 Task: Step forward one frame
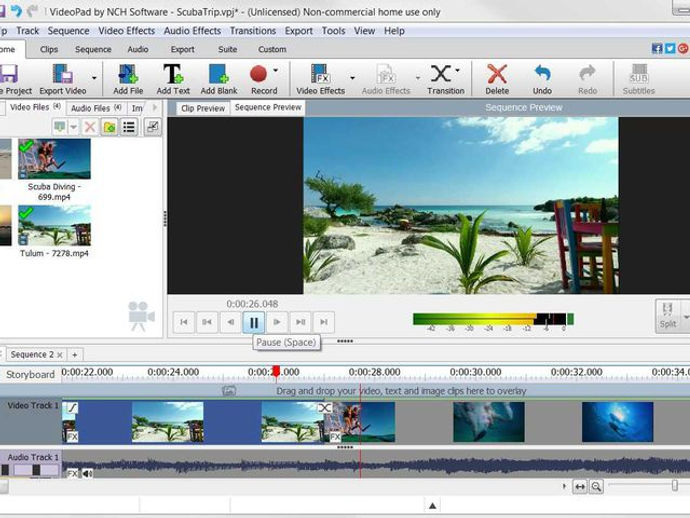click(x=277, y=322)
